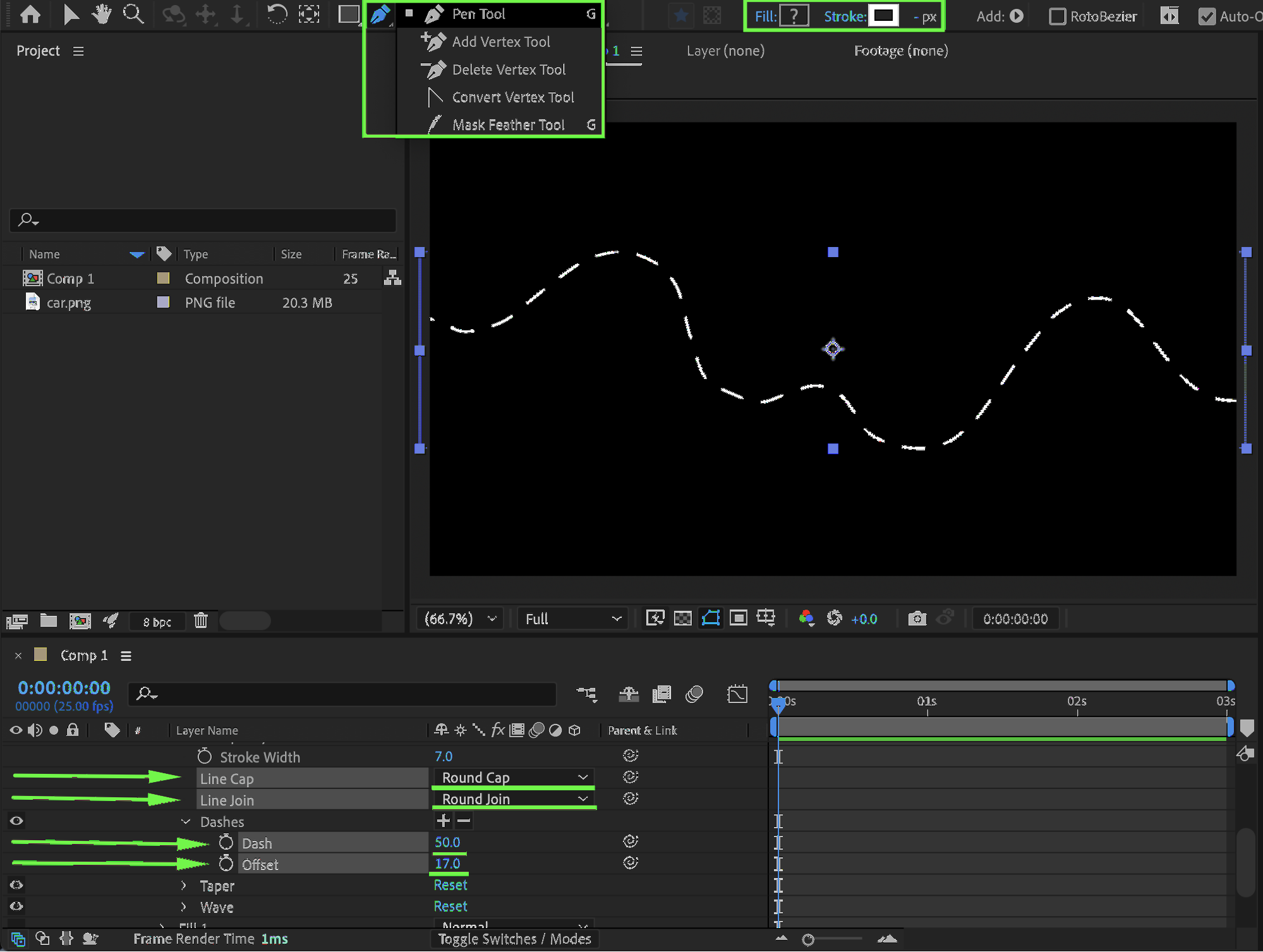
Task: Click the Fill label link
Action: pyautogui.click(x=766, y=16)
